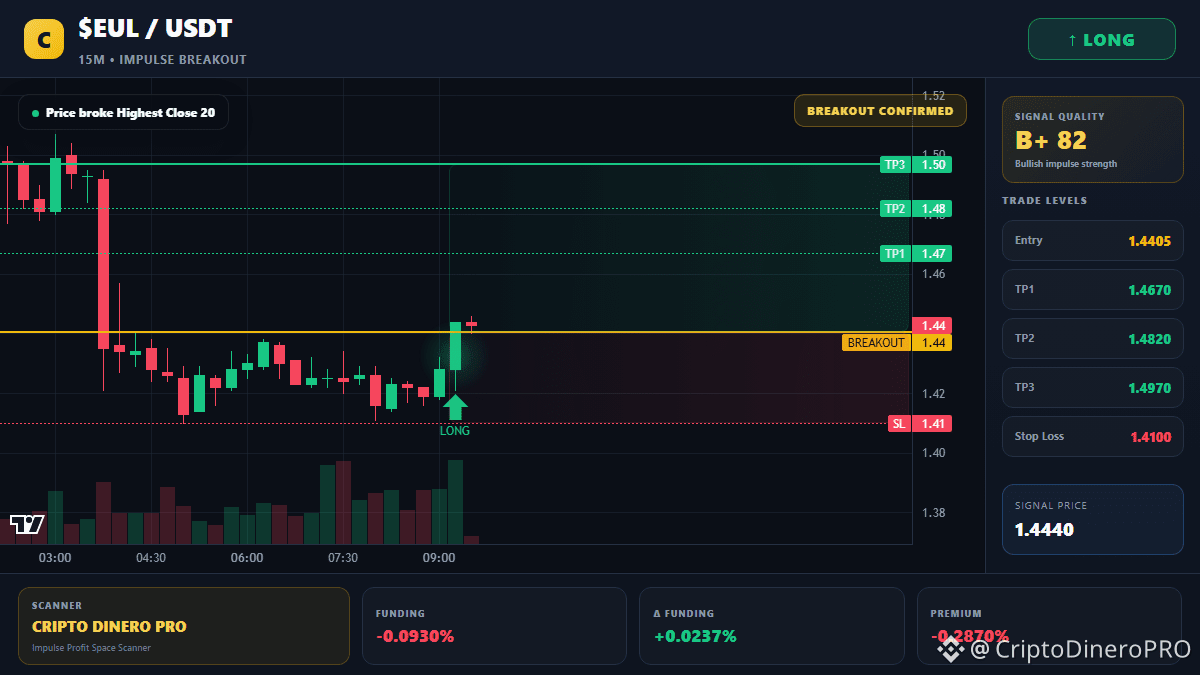Viewport: 1200px width, 675px height.
Task: Click the 04:30 time axis label
Action: tap(151, 558)
